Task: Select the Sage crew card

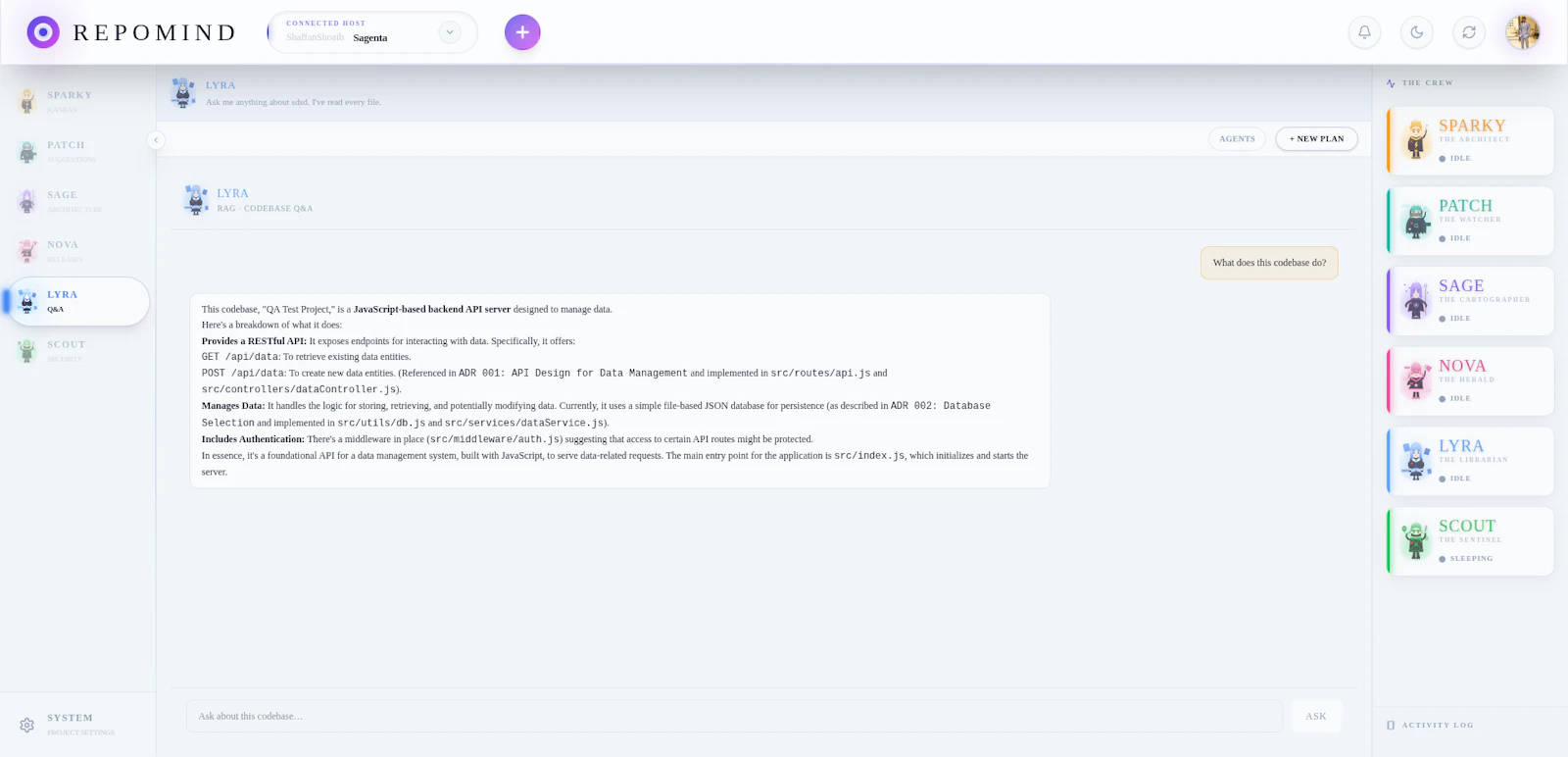Action: coord(1470,301)
